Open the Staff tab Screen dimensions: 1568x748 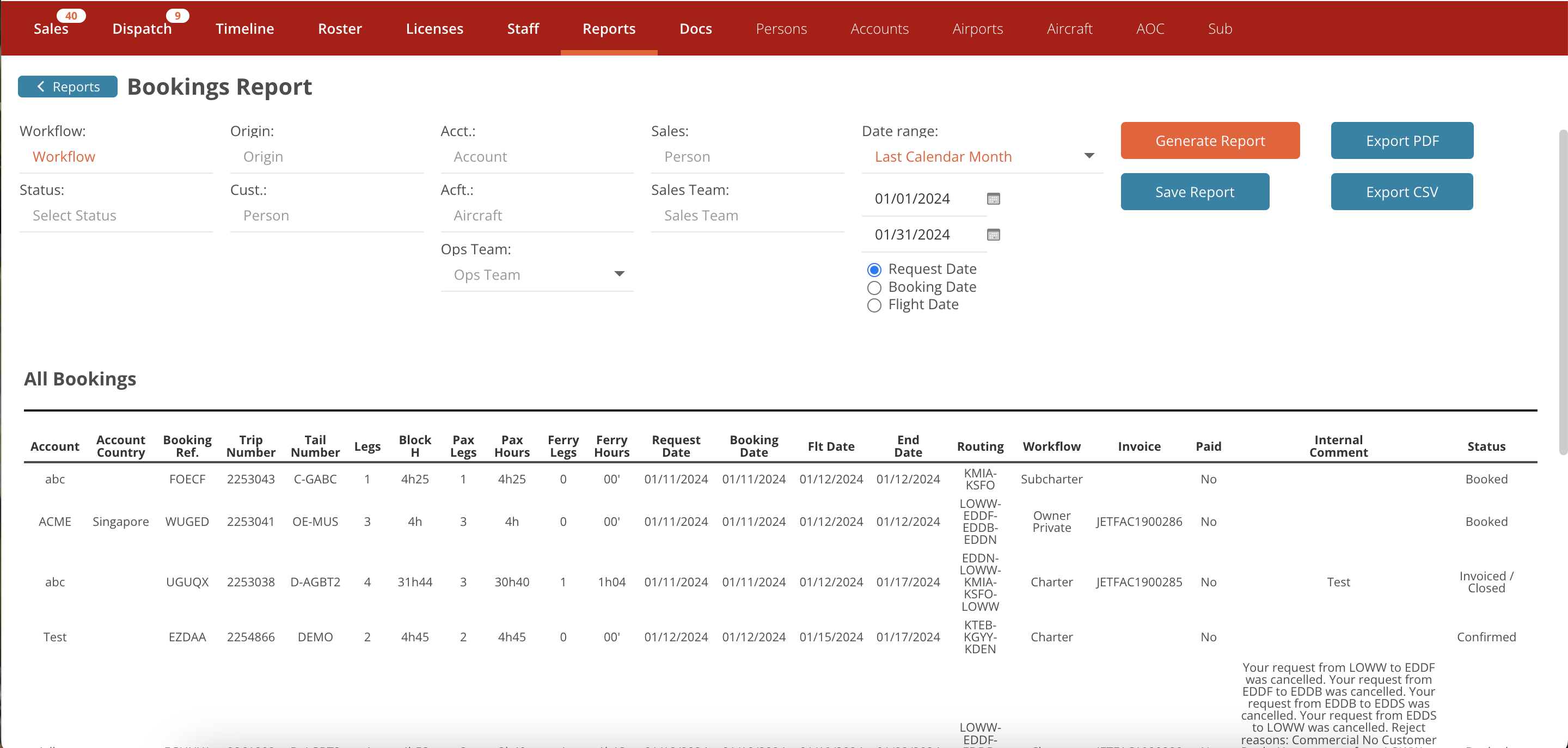tap(523, 29)
